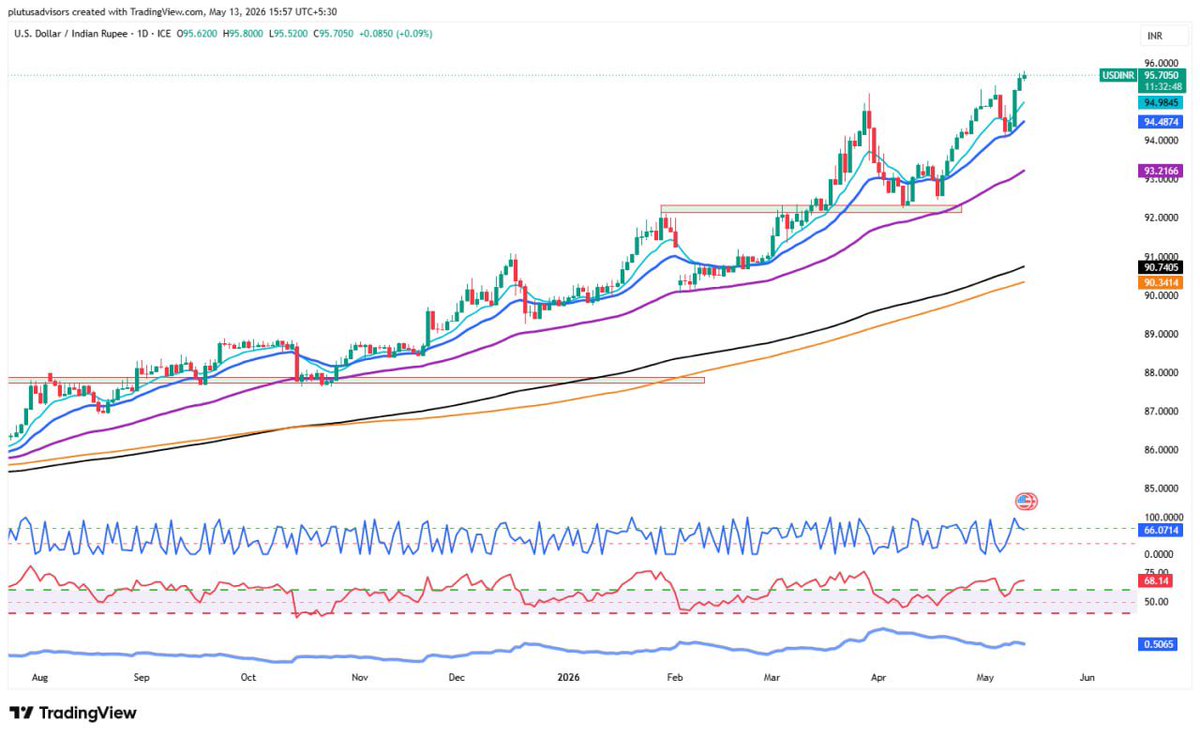
Task: Click the 95.7050 last price label
Action: pos(1161,75)
